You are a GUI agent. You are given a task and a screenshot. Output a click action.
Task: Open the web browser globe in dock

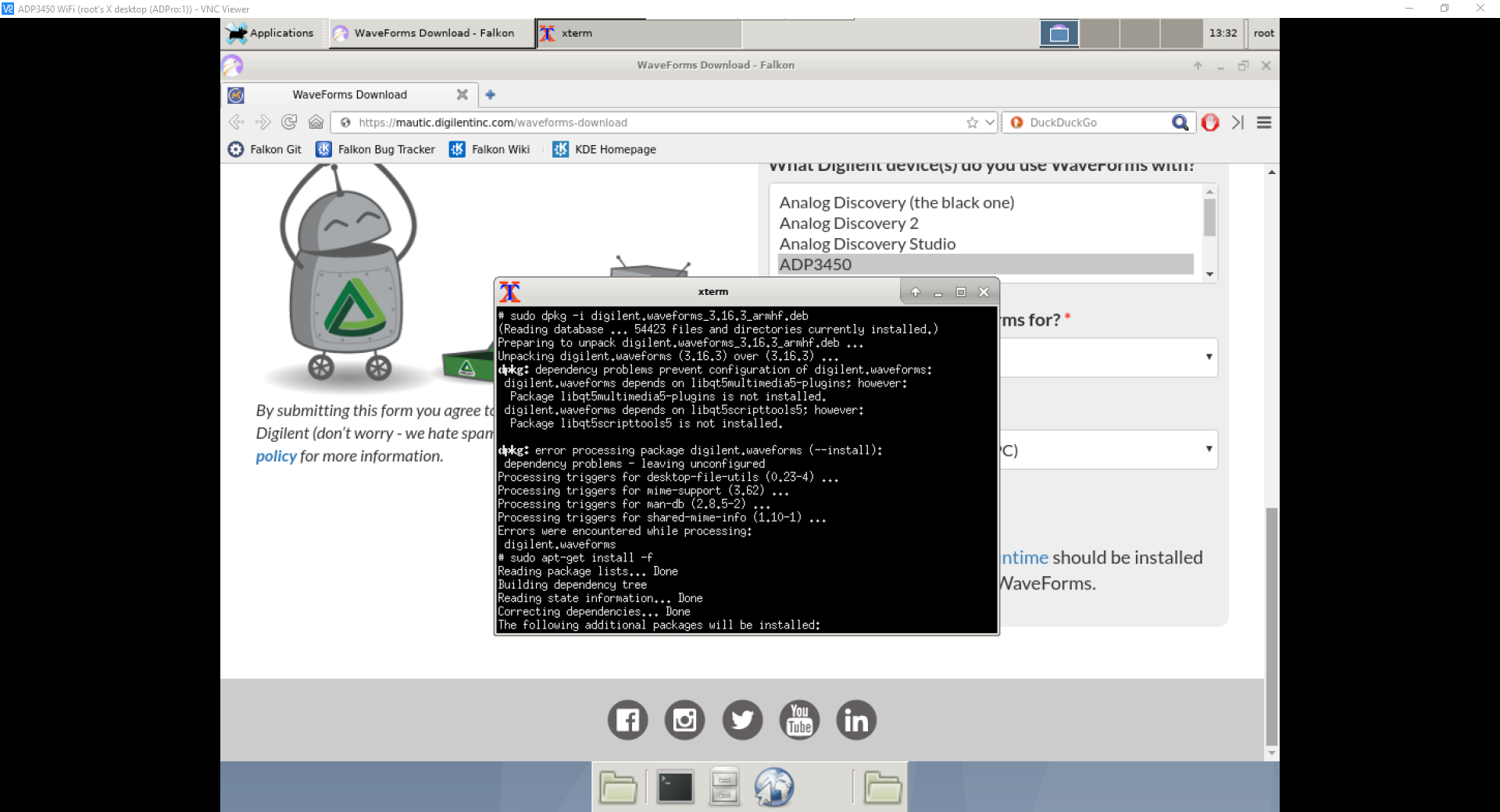(774, 787)
